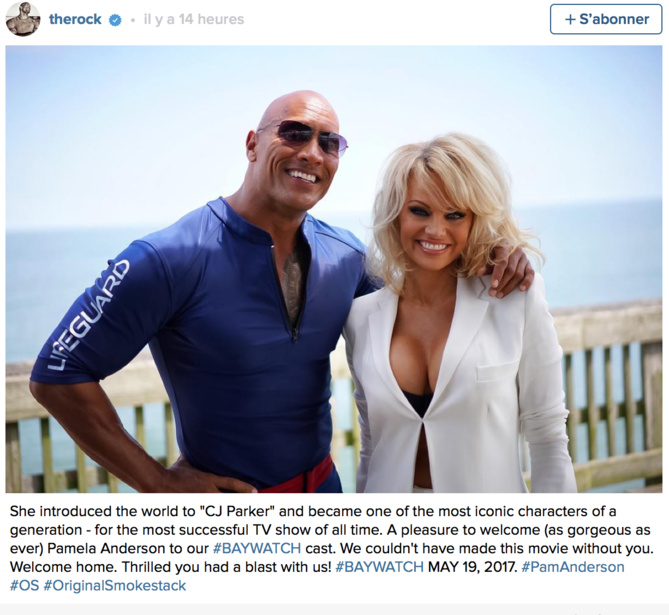Follow the #PamAnderson hashtag link
Viewport: 669px width, 615px height.
tap(573, 567)
